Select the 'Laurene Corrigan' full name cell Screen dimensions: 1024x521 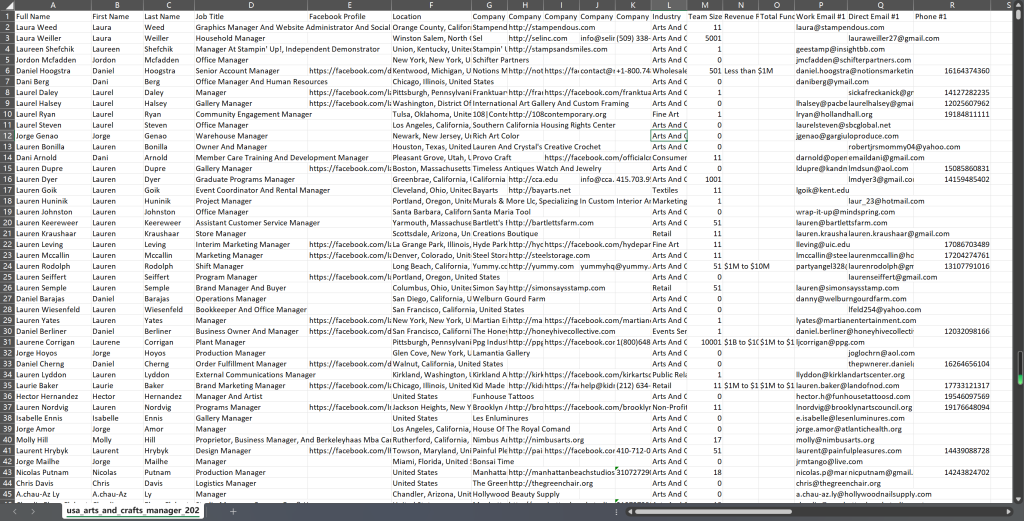click(52, 342)
